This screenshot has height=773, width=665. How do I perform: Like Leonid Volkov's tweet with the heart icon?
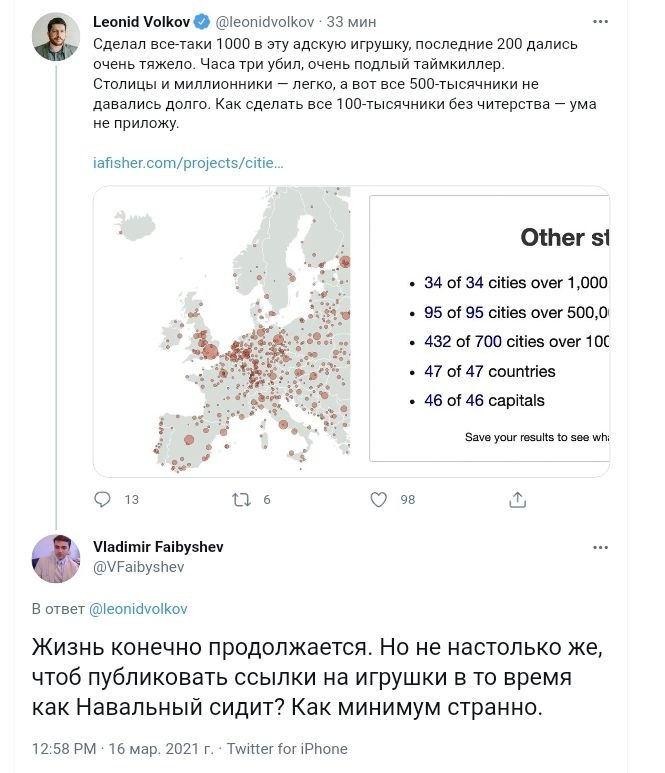tap(379, 499)
